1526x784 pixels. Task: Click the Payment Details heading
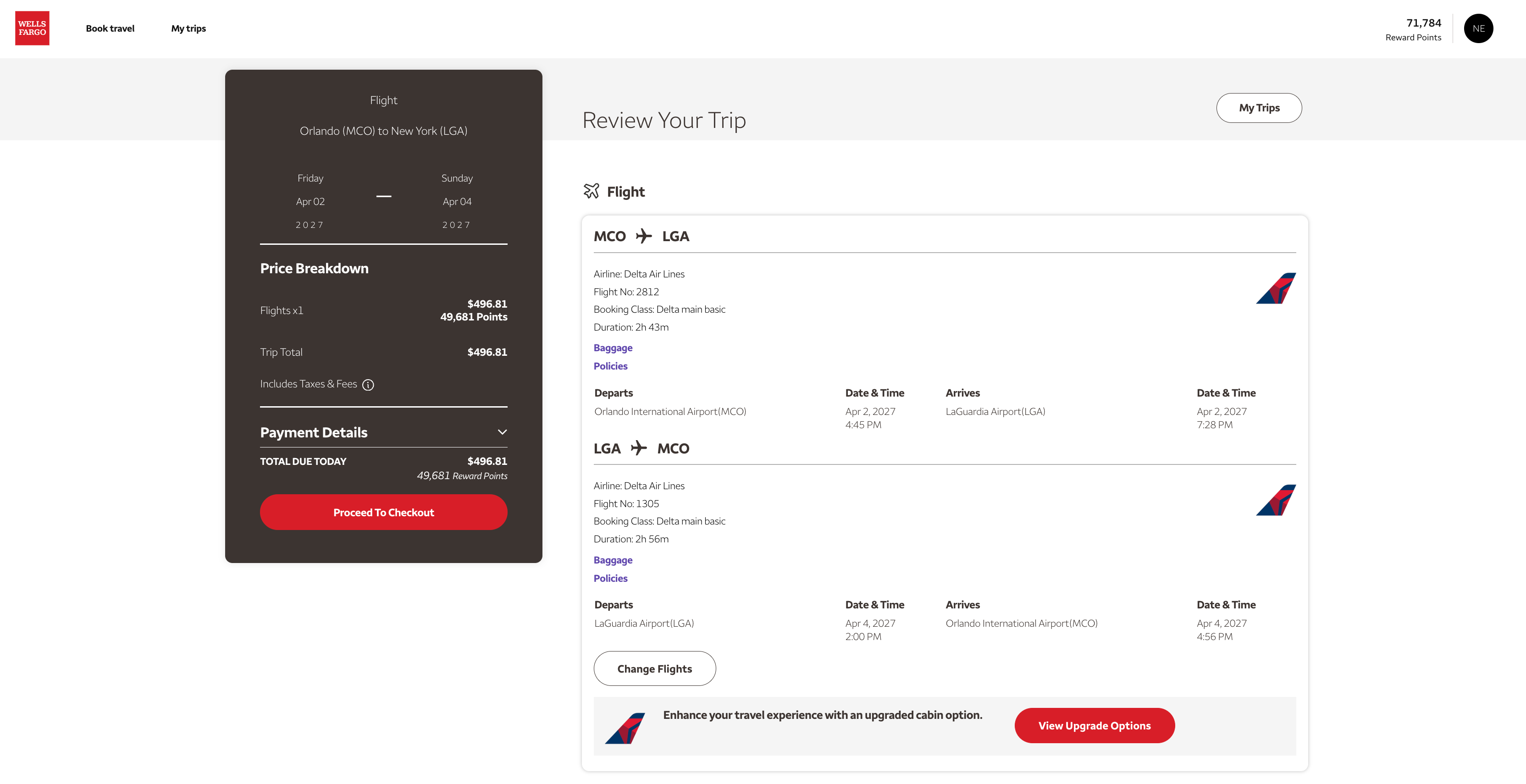pyautogui.click(x=313, y=432)
